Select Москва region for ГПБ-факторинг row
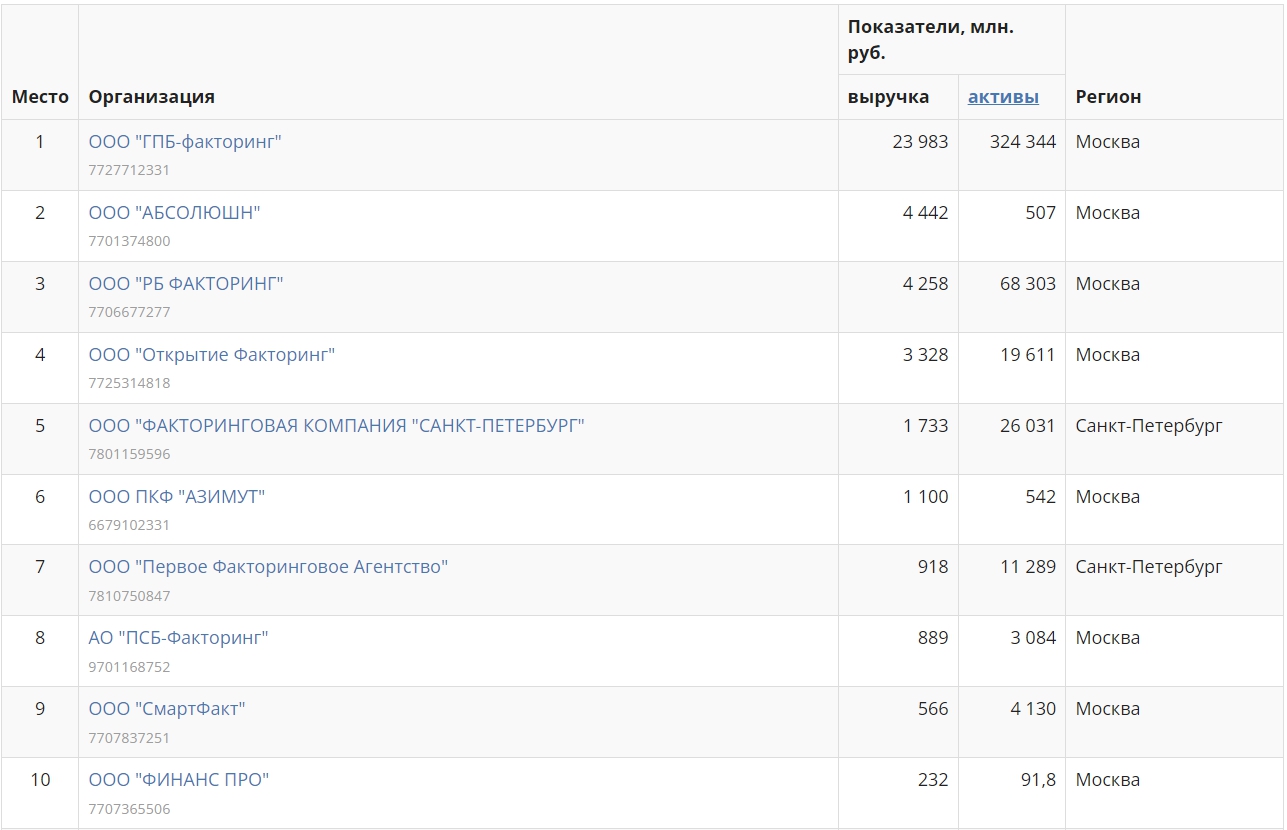The image size is (1287, 830). (1108, 142)
